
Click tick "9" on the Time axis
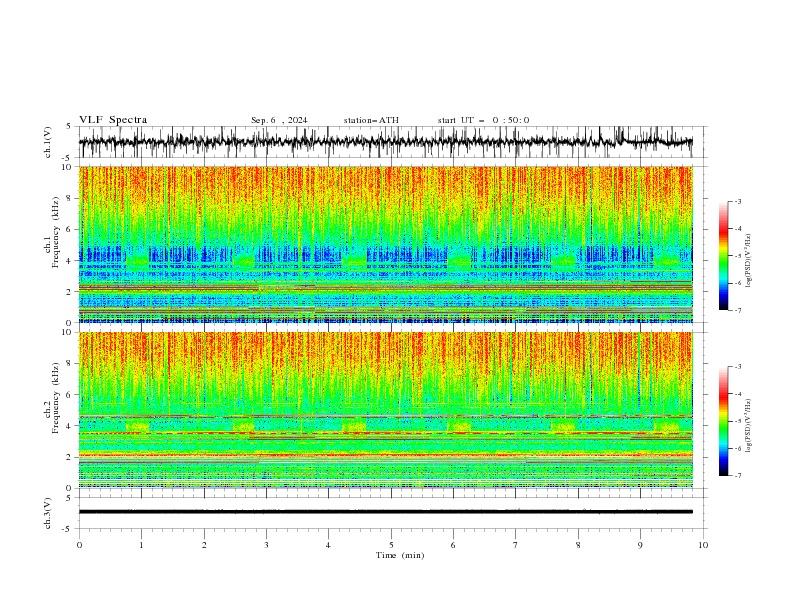pyautogui.click(x=640, y=545)
